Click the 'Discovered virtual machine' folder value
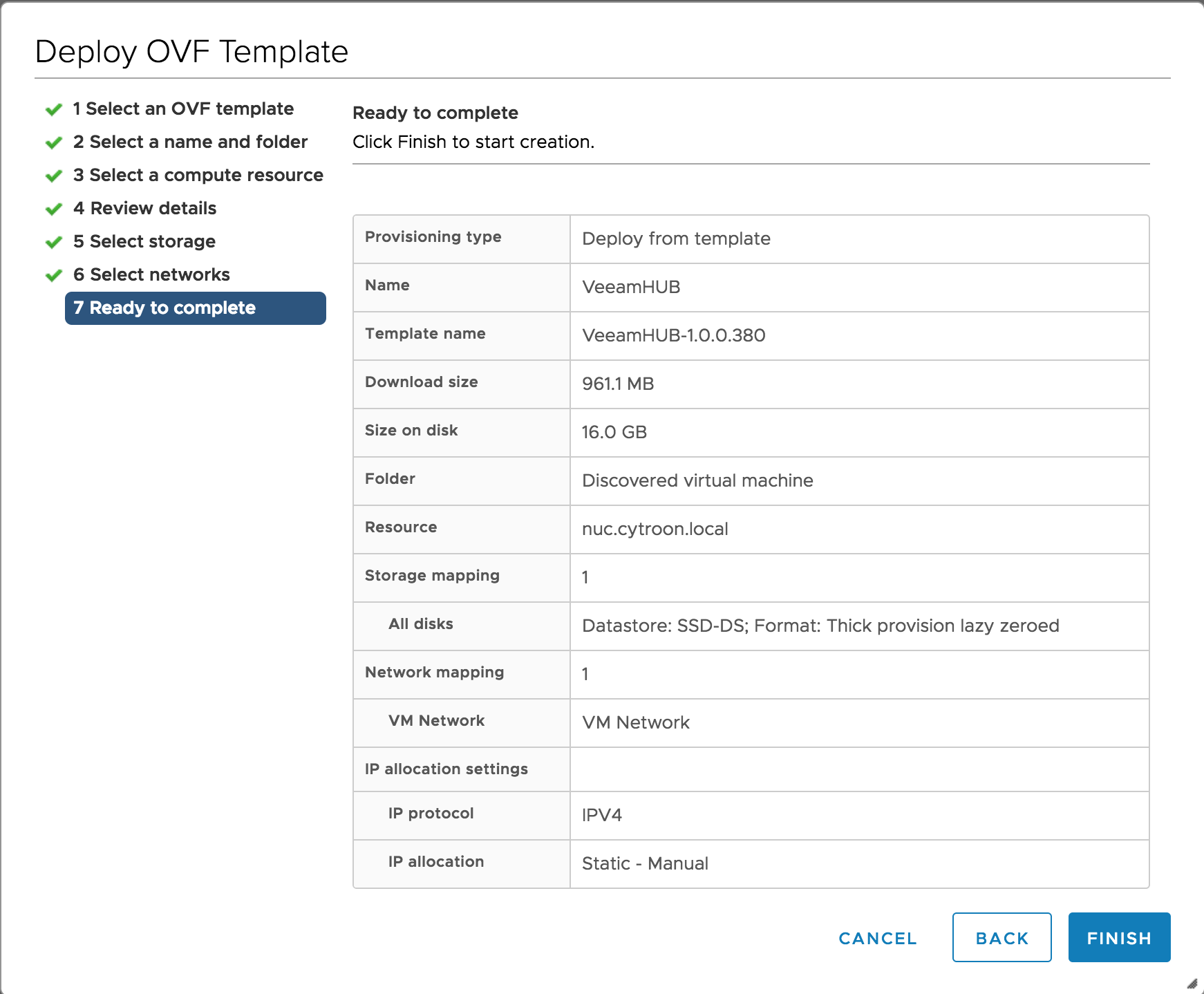This screenshot has height=994, width=1204. point(697,480)
